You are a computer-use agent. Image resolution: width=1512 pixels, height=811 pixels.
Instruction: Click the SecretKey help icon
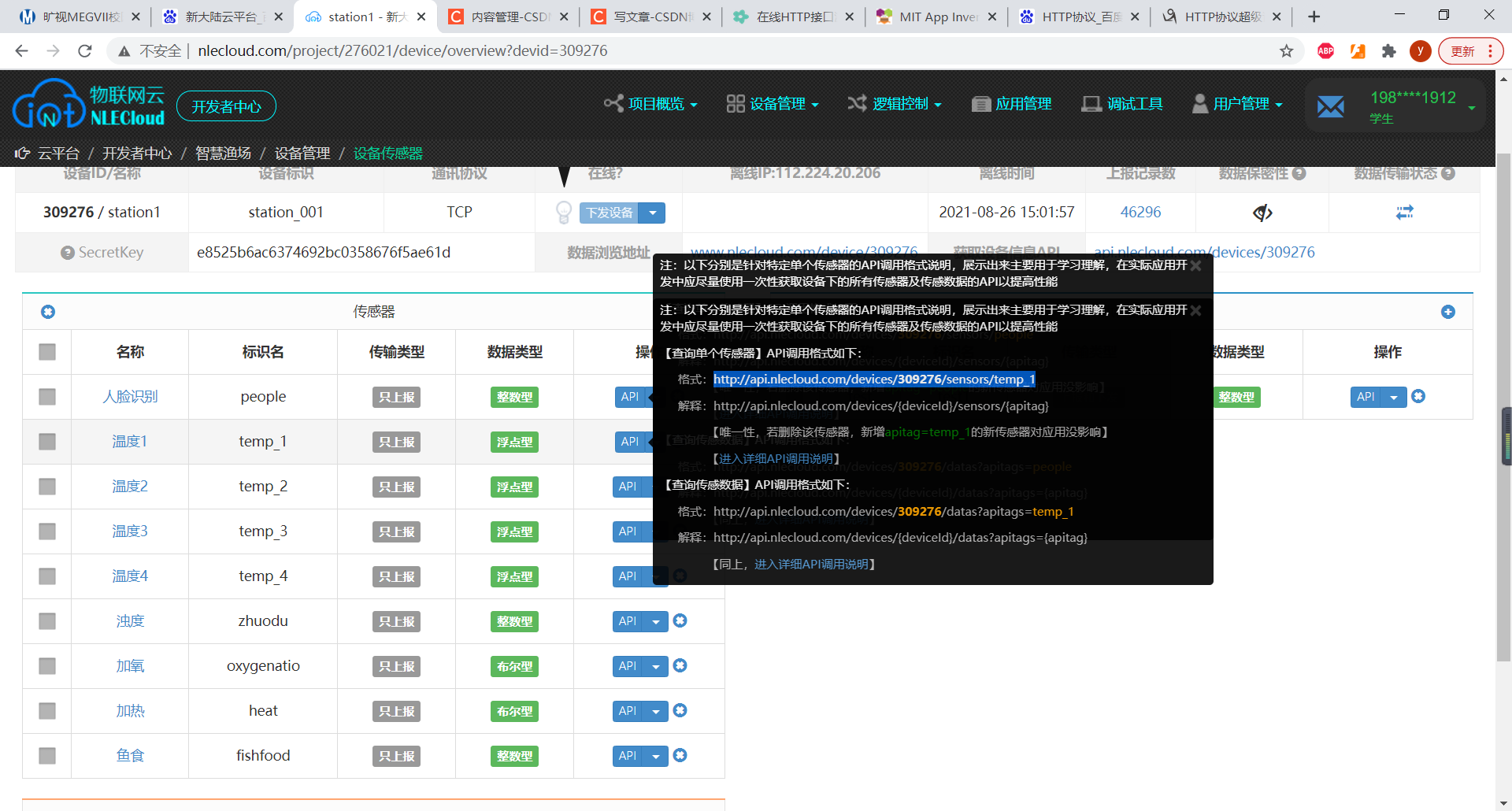click(68, 253)
